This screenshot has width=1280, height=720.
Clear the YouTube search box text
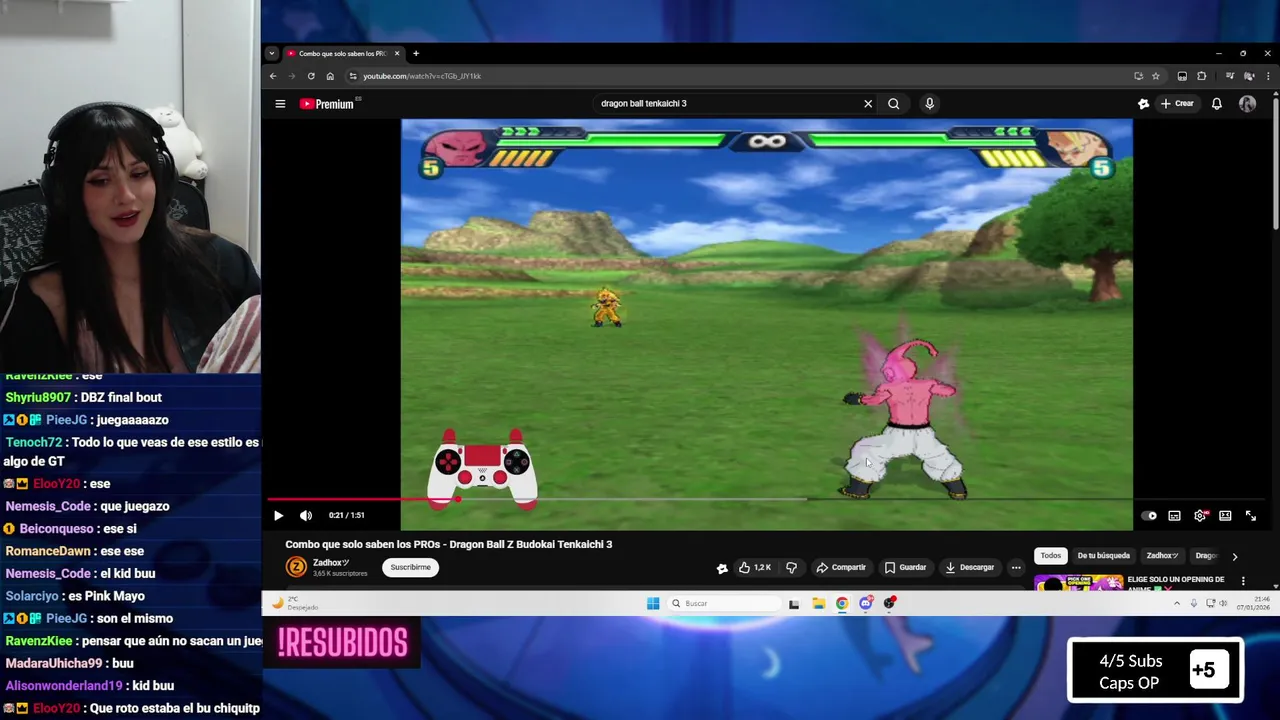coord(868,103)
